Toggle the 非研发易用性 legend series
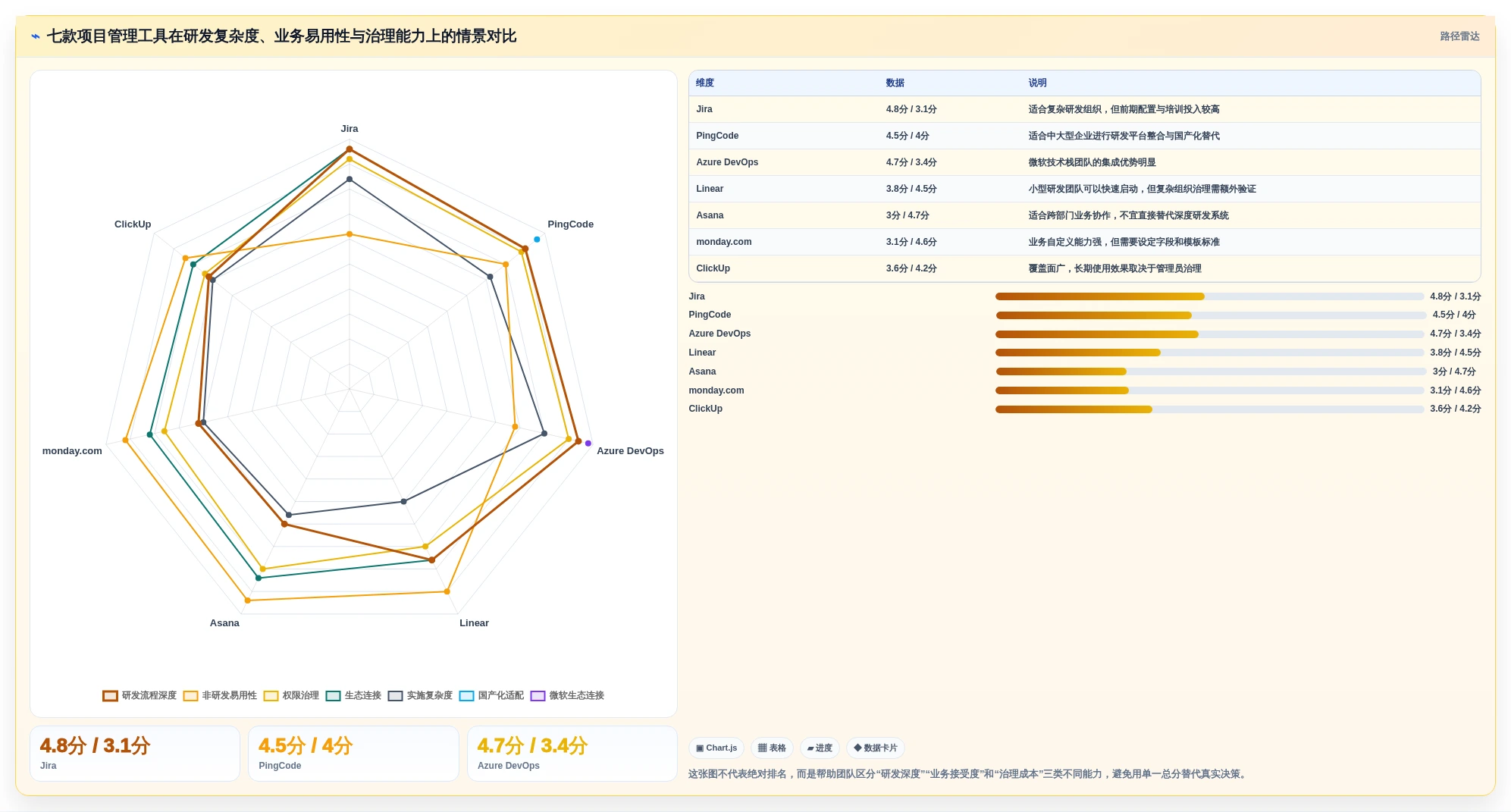 tap(220, 695)
